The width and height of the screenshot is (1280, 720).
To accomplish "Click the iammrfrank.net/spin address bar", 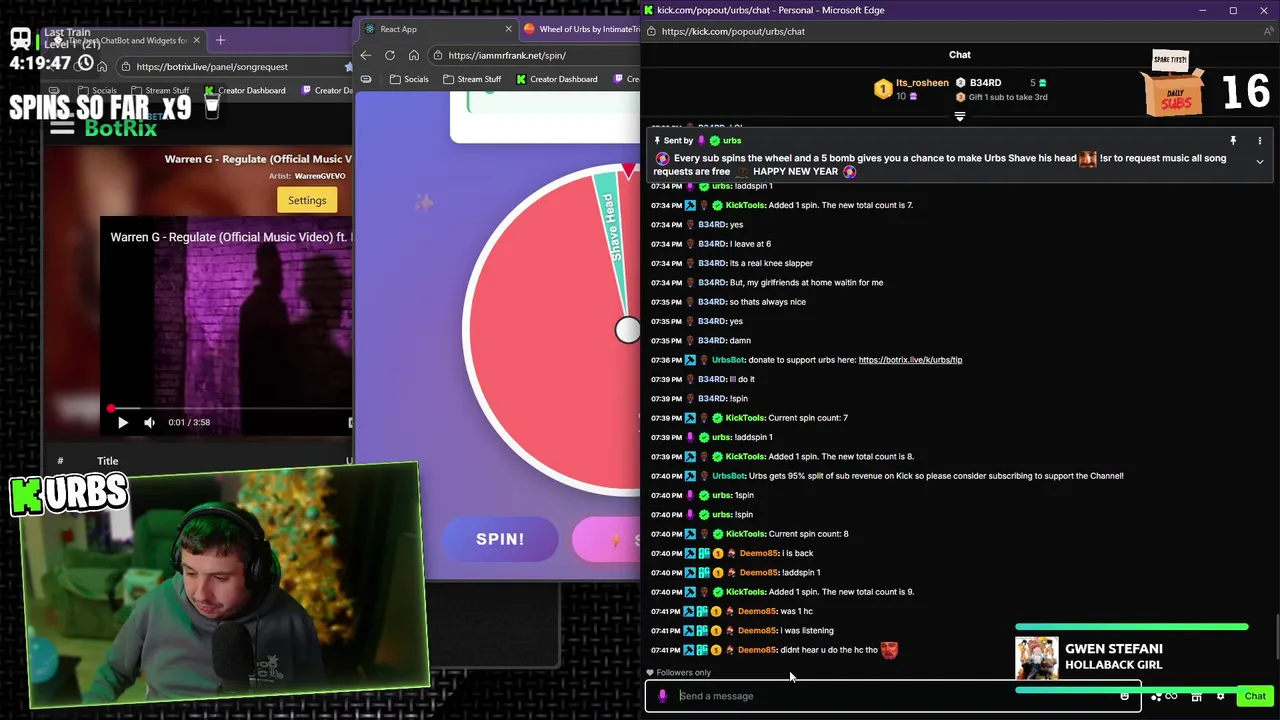I will [x=535, y=55].
